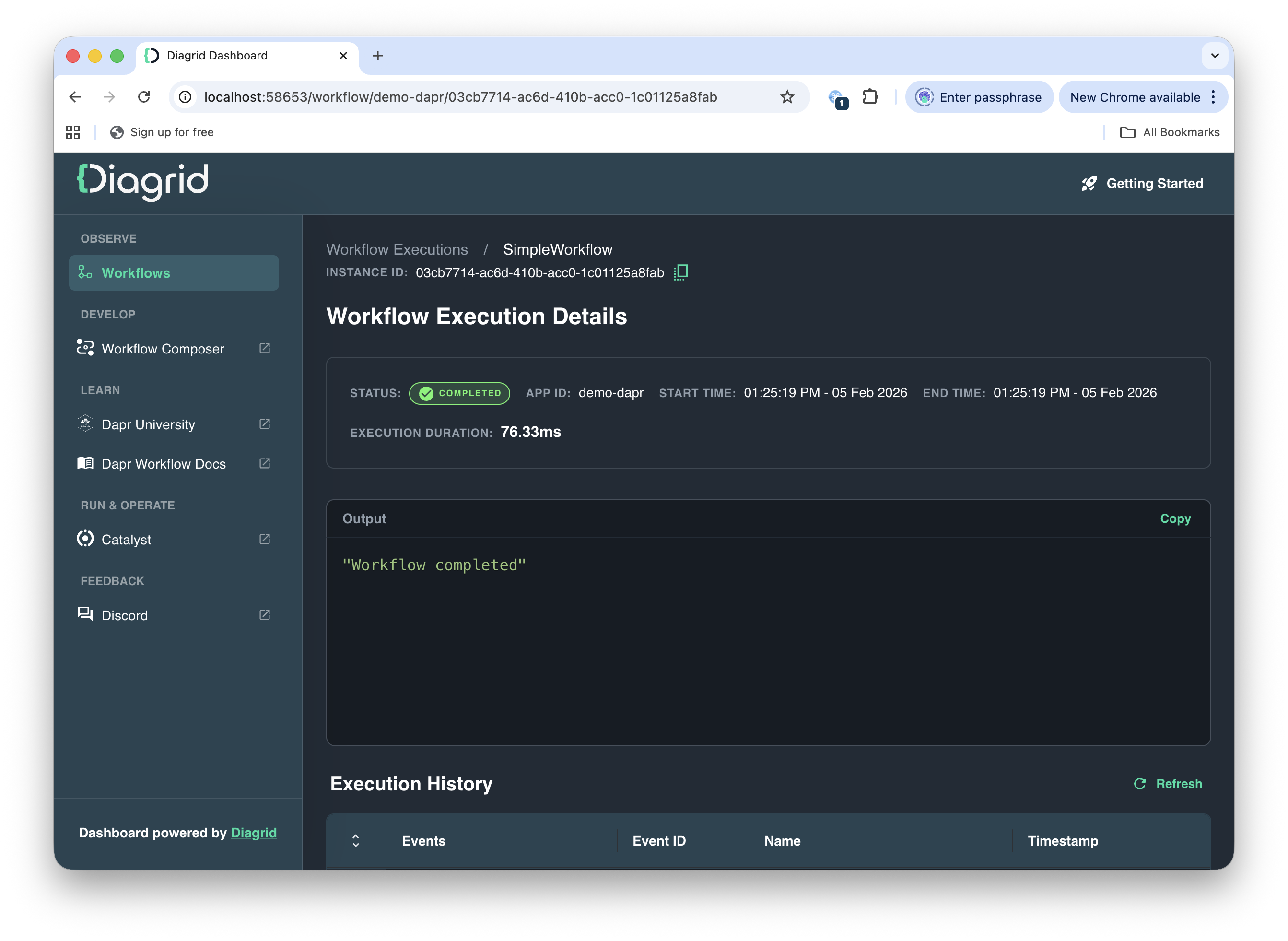Click the Diagrid logo
Image resolution: width=1288 pixels, height=941 pixels.
tap(142, 182)
